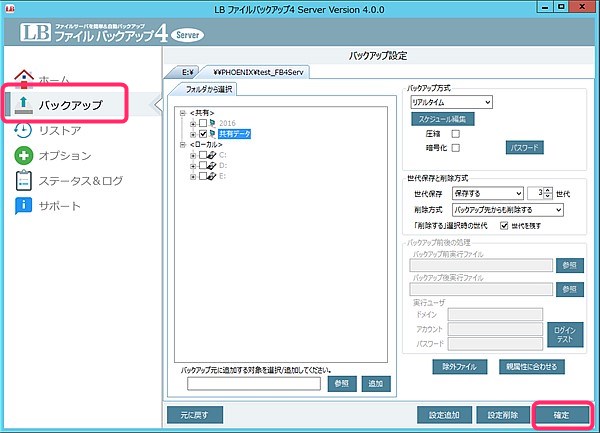
Task: Focus the backup source path input field
Action: [254, 383]
